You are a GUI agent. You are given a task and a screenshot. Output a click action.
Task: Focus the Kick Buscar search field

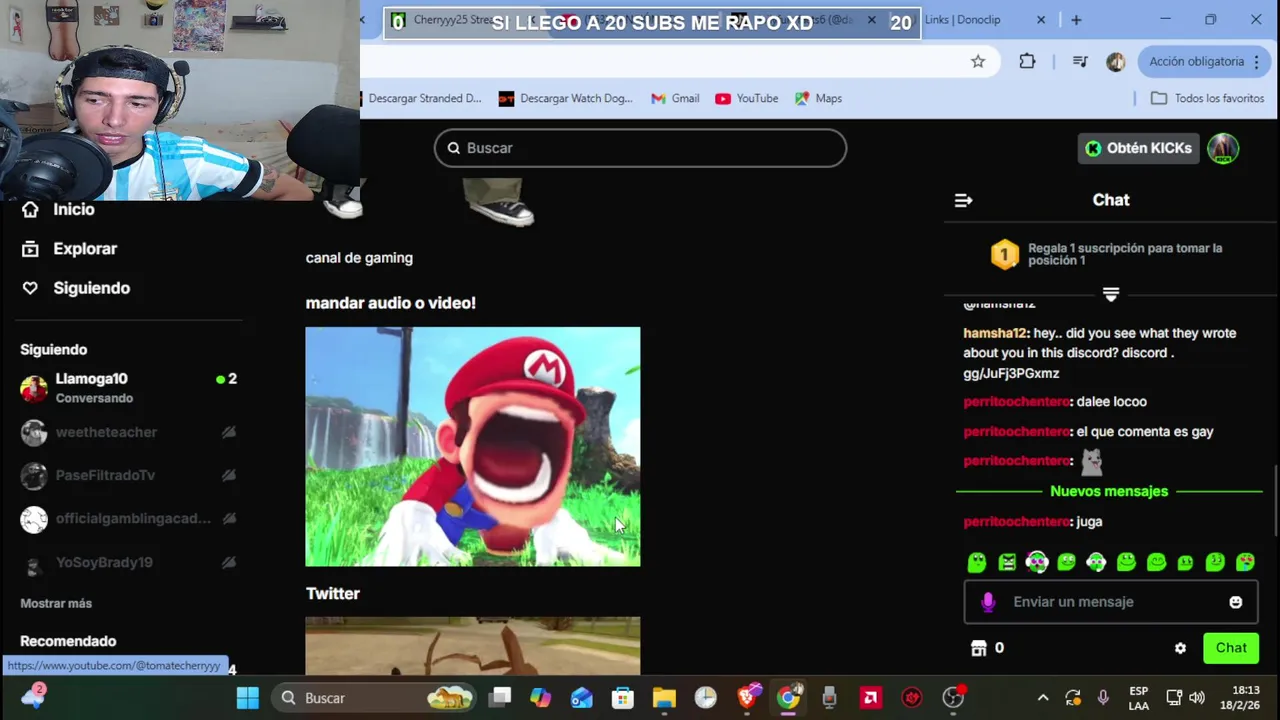click(x=640, y=148)
